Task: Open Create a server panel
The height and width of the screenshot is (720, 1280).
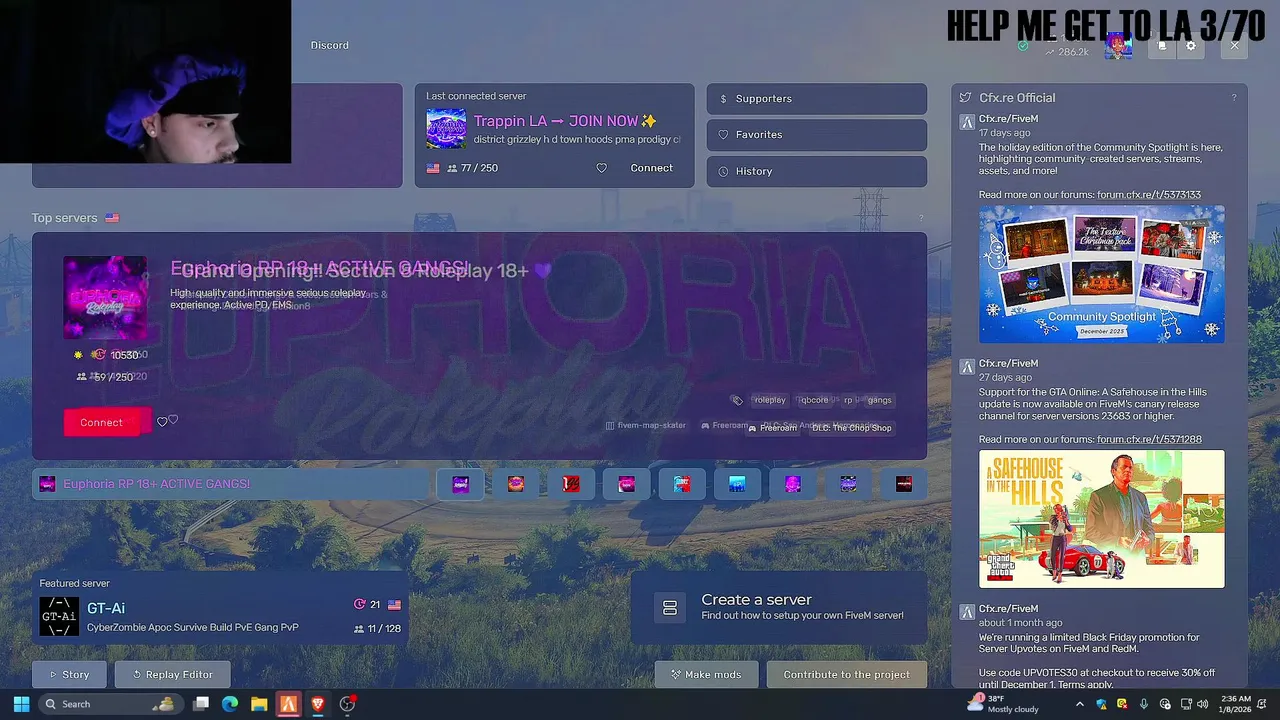Action: coord(778,608)
